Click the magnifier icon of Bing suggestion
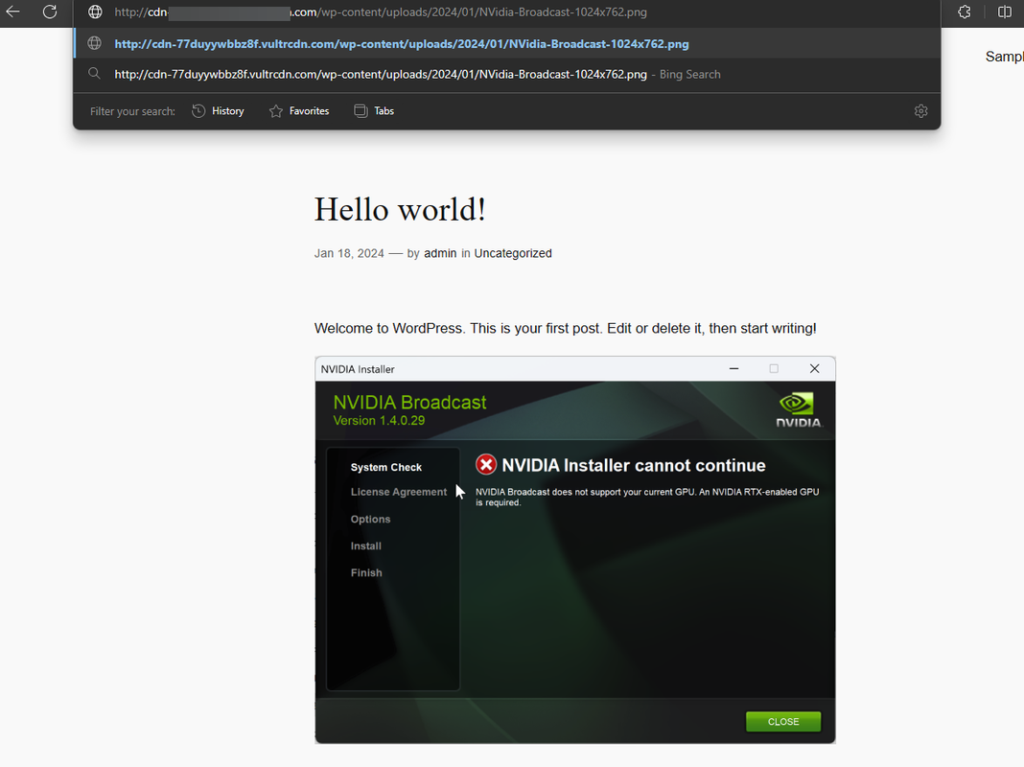This screenshot has width=1024, height=767. (x=94, y=74)
